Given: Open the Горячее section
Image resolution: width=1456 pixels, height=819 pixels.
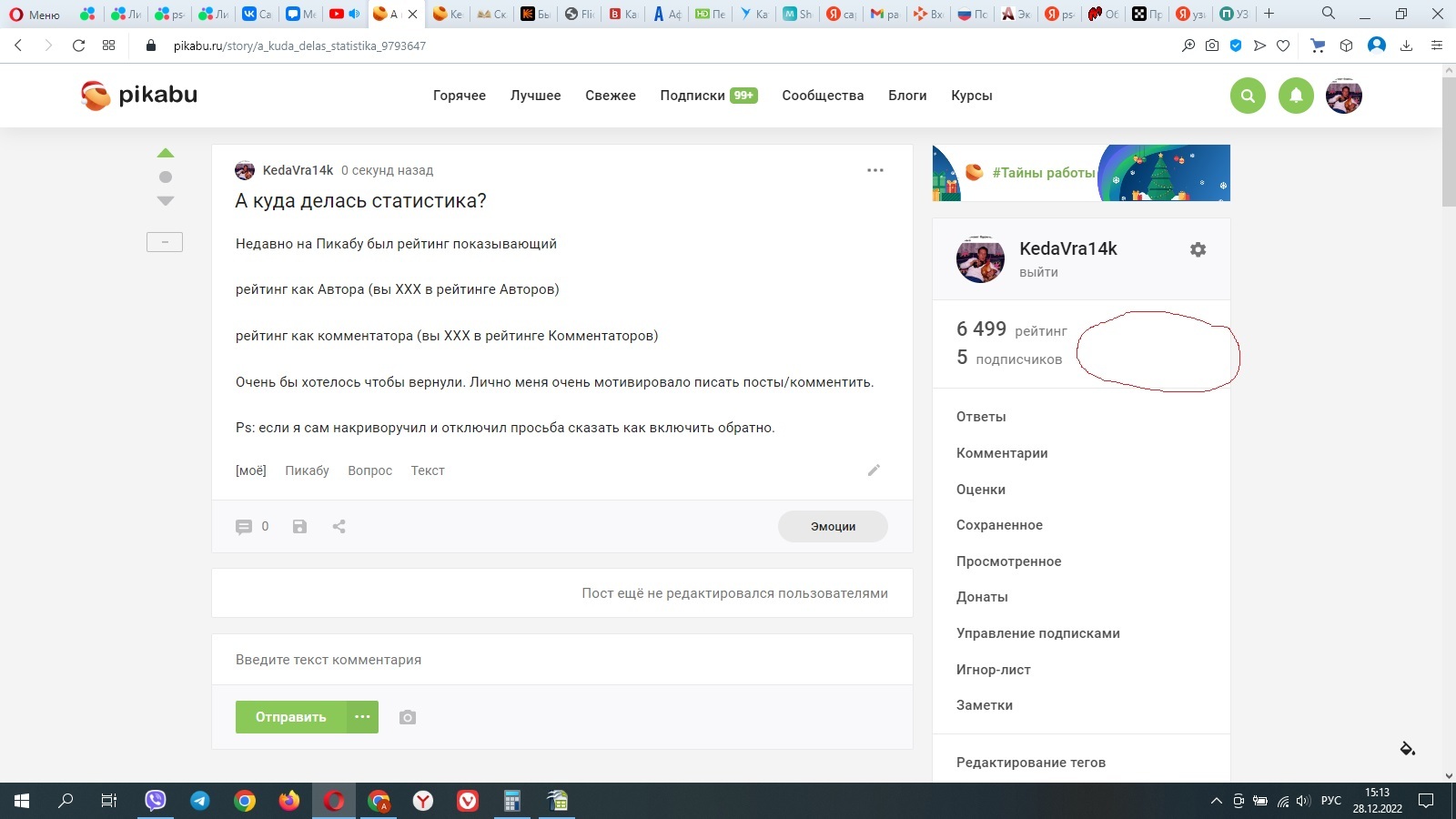Looking at the screenshot, I should pyautogui.click(x=460, y=96).
